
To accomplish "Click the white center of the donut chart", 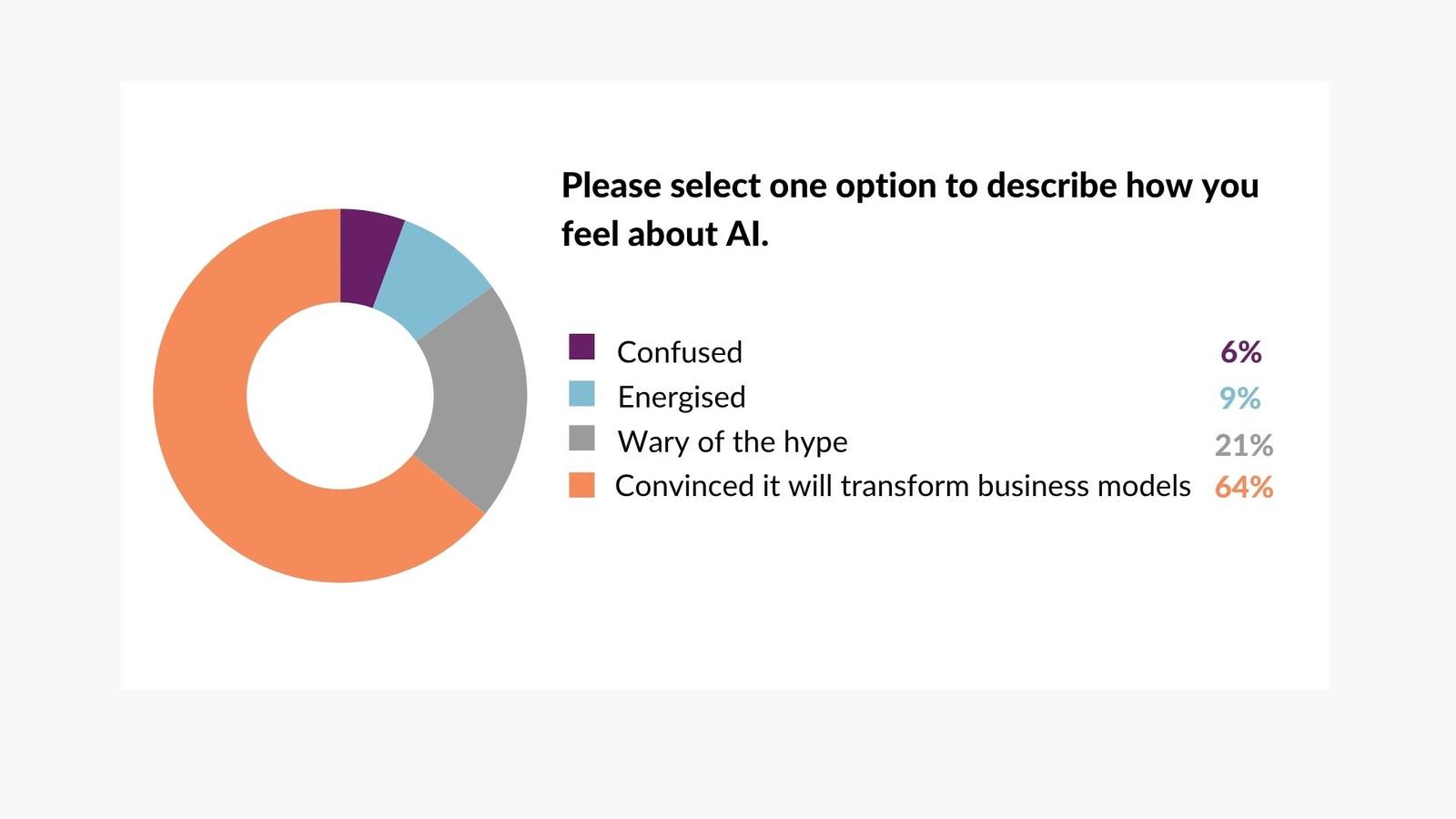I will (340, 396).
